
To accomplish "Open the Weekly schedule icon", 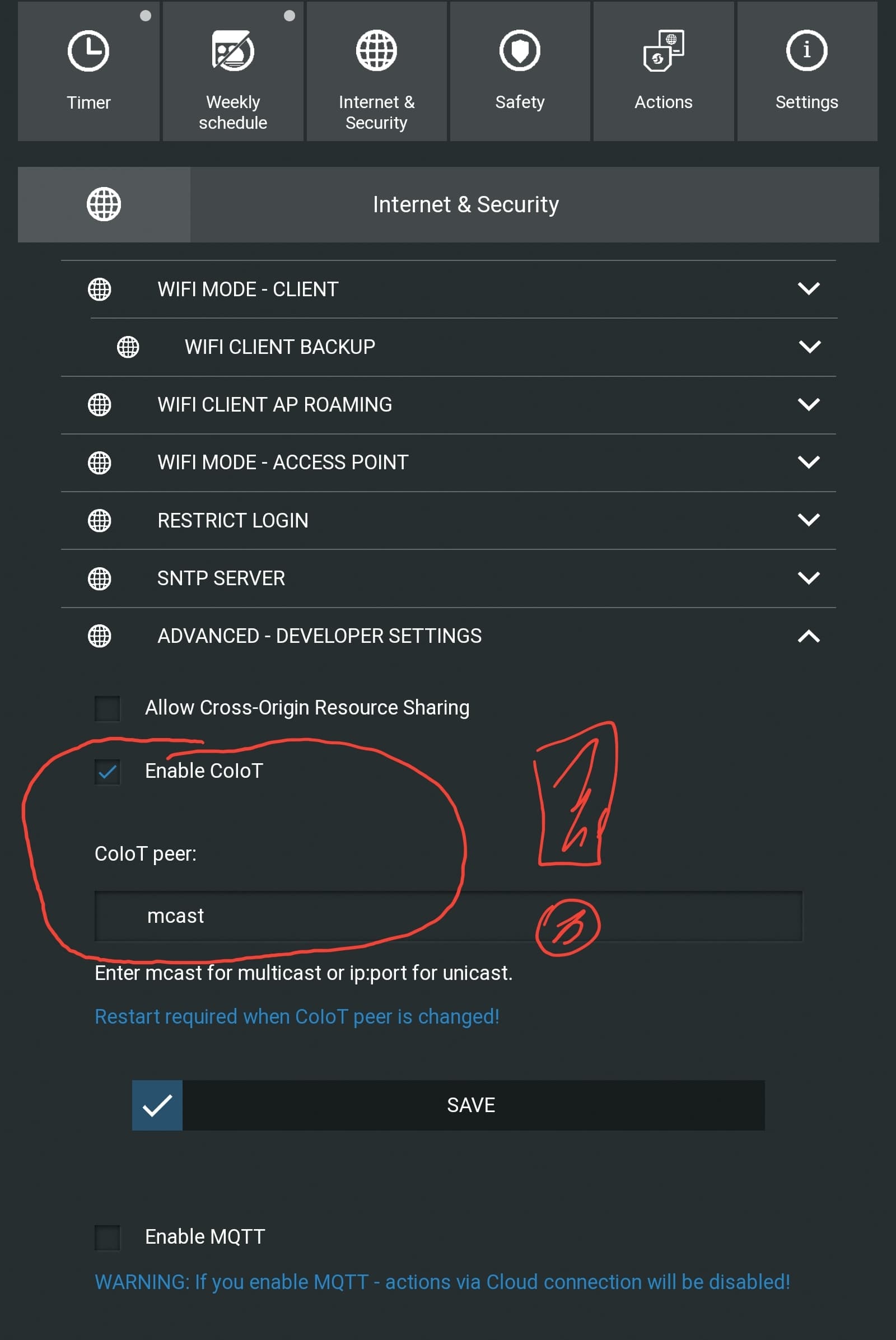I will [232, 52].
